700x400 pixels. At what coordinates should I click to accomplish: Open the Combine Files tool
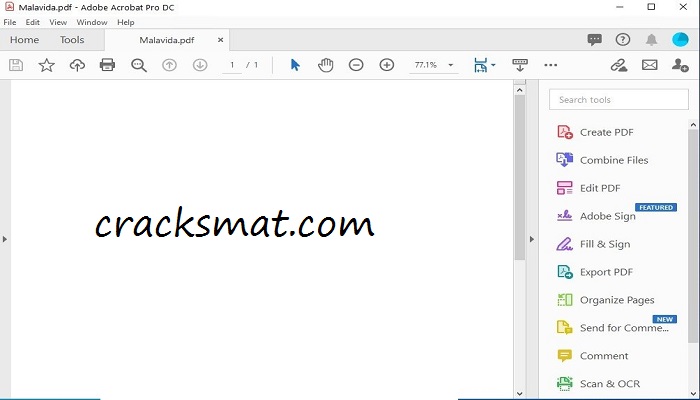pos(602,160)
